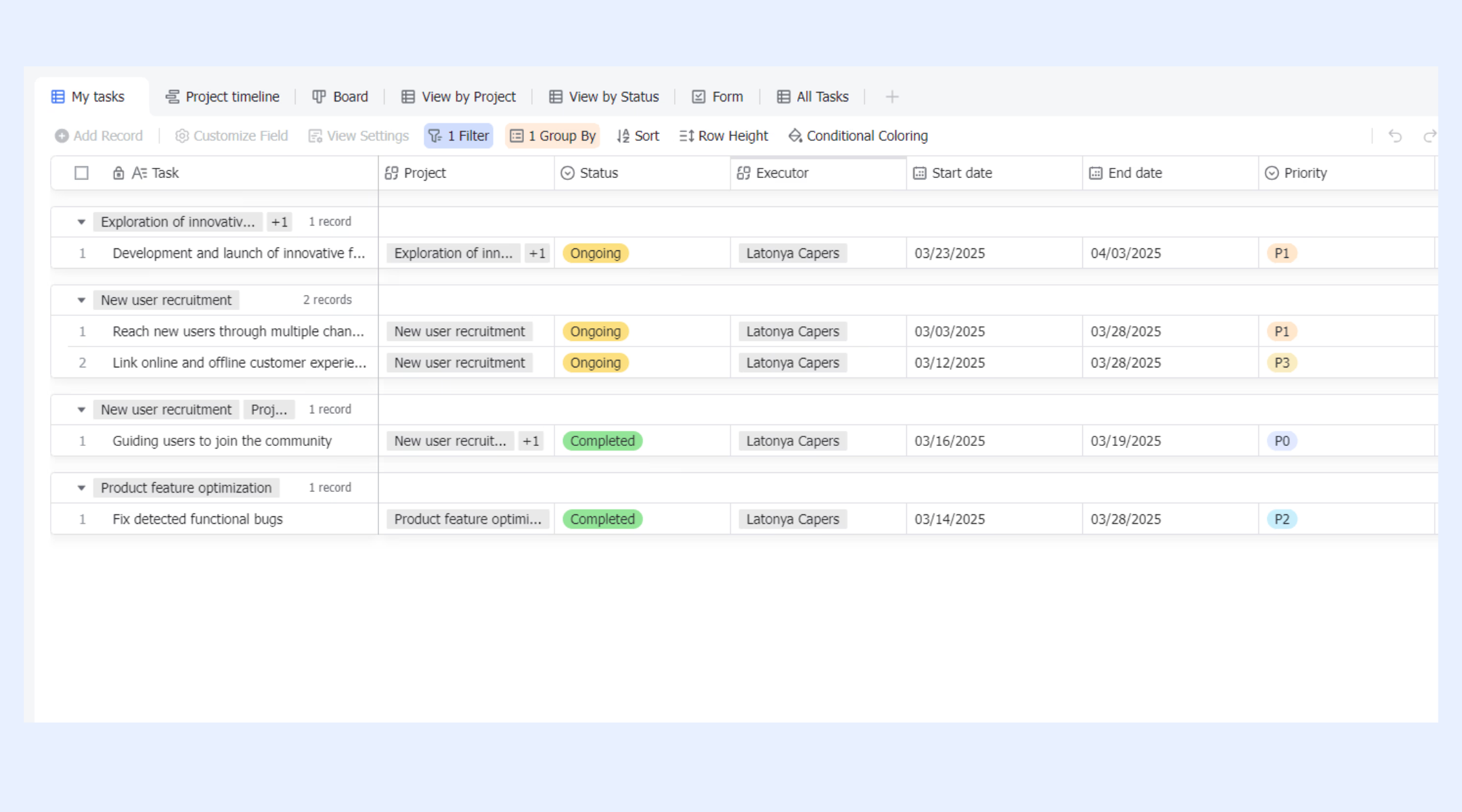Open Conditional Coloring settings
The height and width of the screenshot is (812, 1462).
[x=858, y=136]
